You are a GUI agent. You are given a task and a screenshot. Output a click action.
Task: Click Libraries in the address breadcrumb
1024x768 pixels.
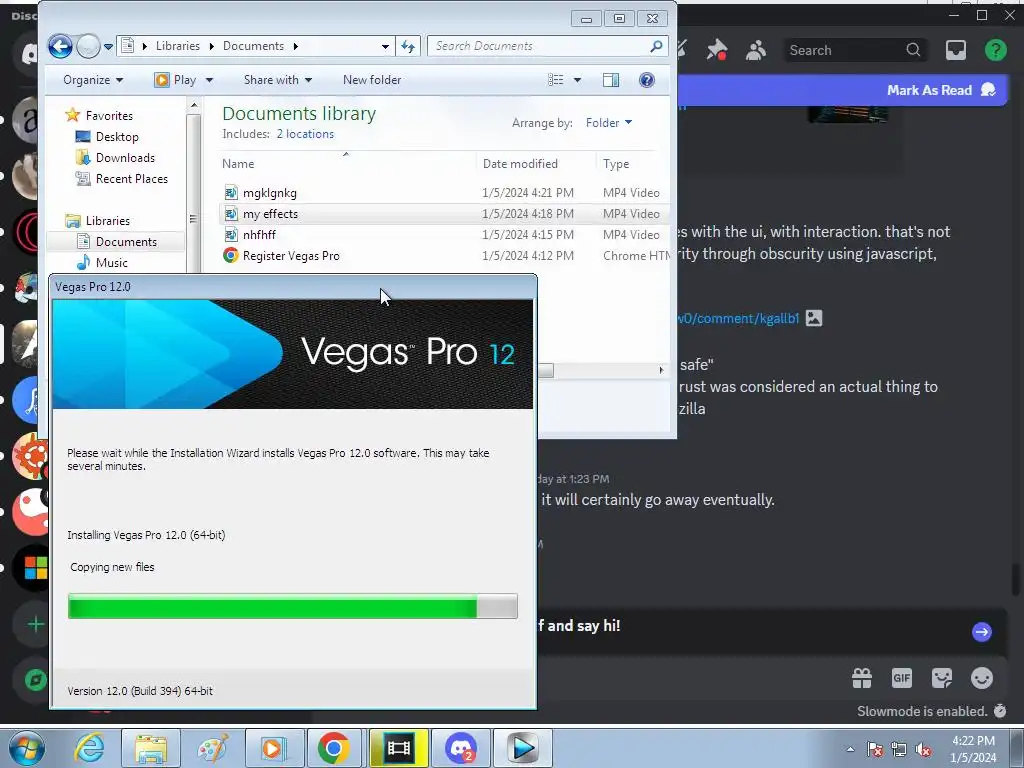(178, 46)
